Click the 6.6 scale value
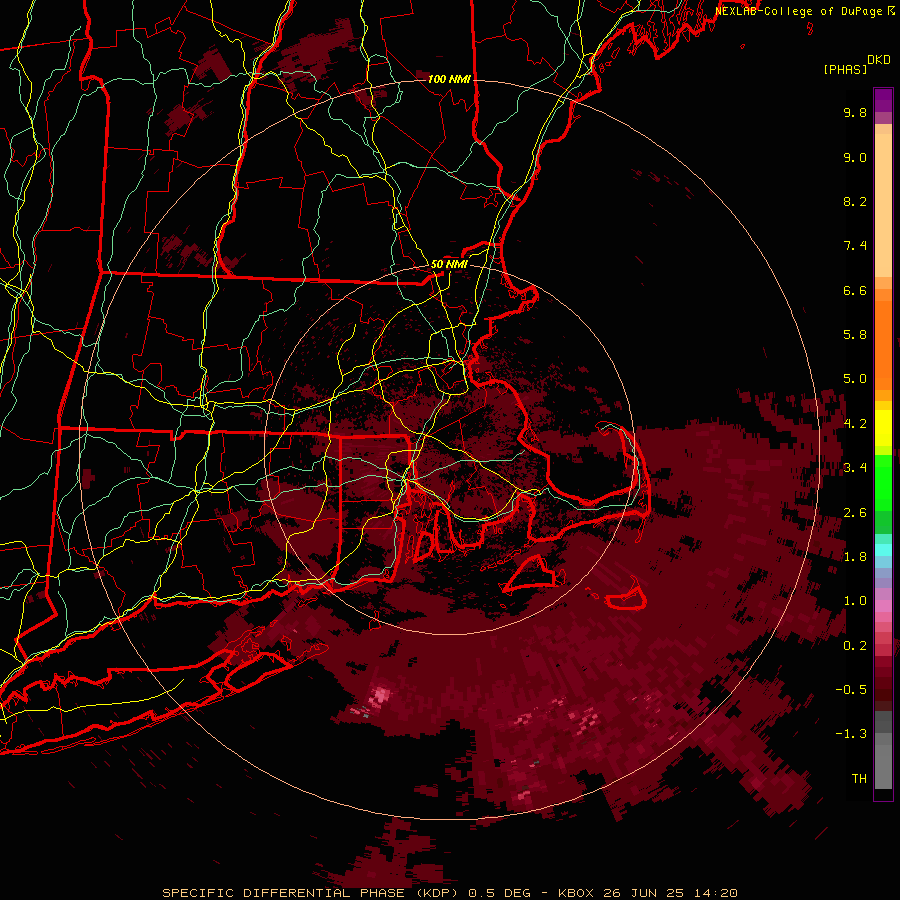 coord(855,290)
